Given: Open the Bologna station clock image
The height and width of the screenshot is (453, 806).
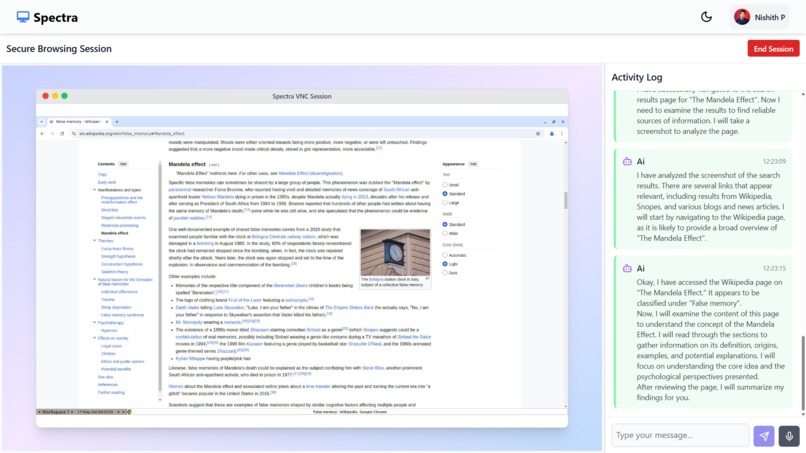Looking at the screenshot, I should (395, 252).
